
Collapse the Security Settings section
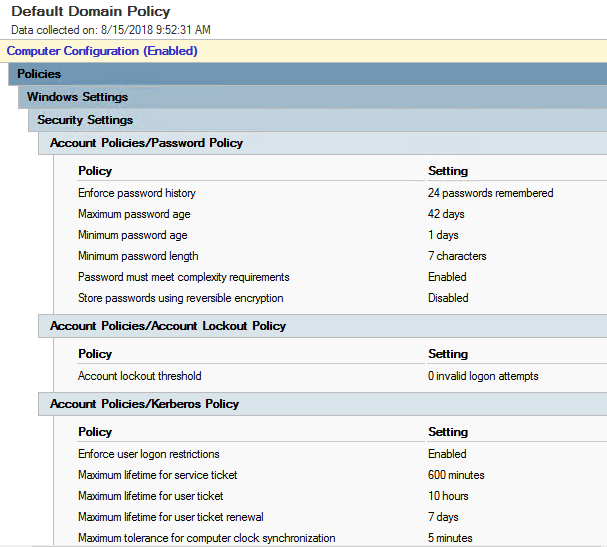point(85,120)
